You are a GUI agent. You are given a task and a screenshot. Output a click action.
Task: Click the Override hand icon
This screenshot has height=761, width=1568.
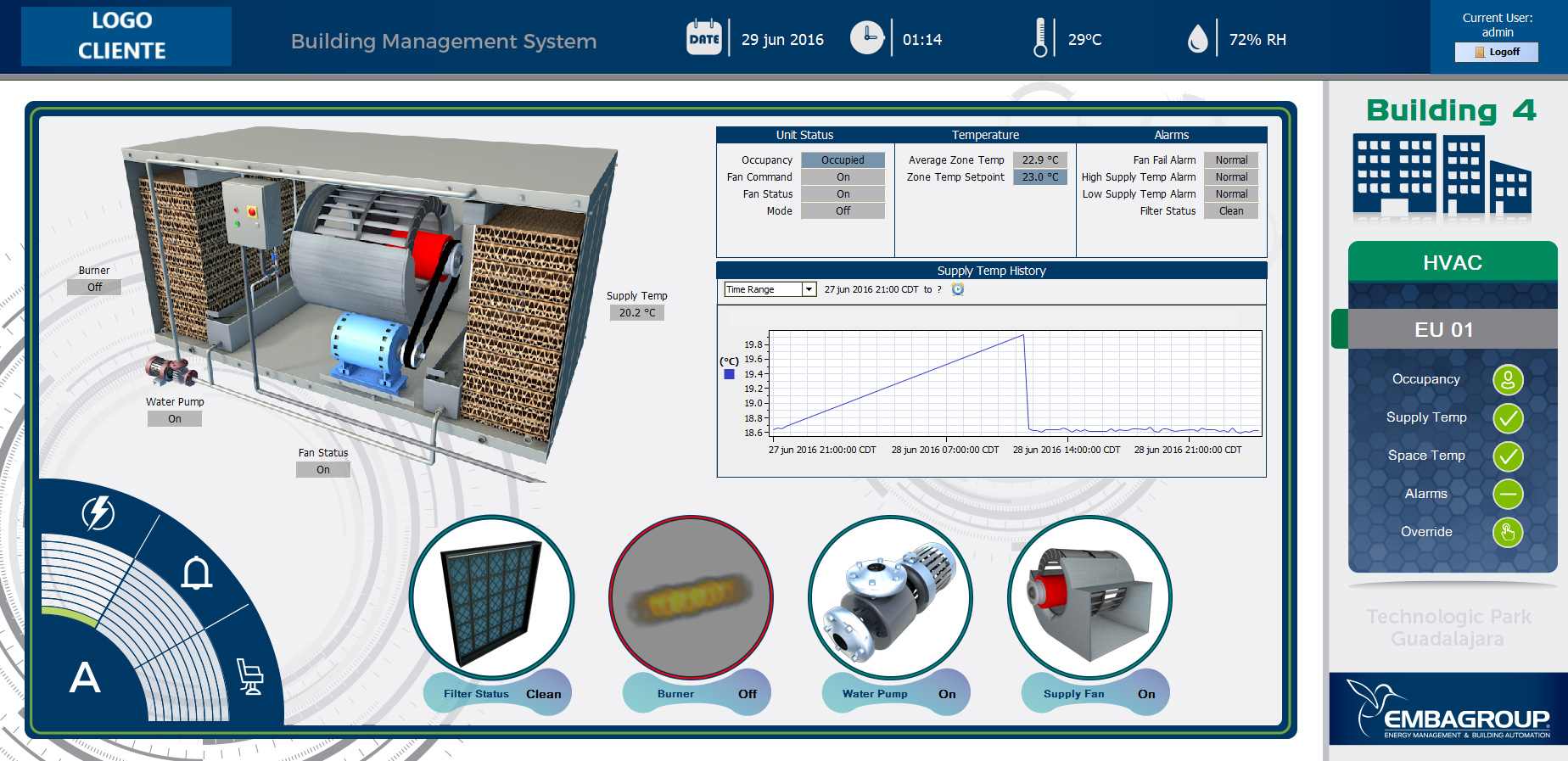point(1508,533)
